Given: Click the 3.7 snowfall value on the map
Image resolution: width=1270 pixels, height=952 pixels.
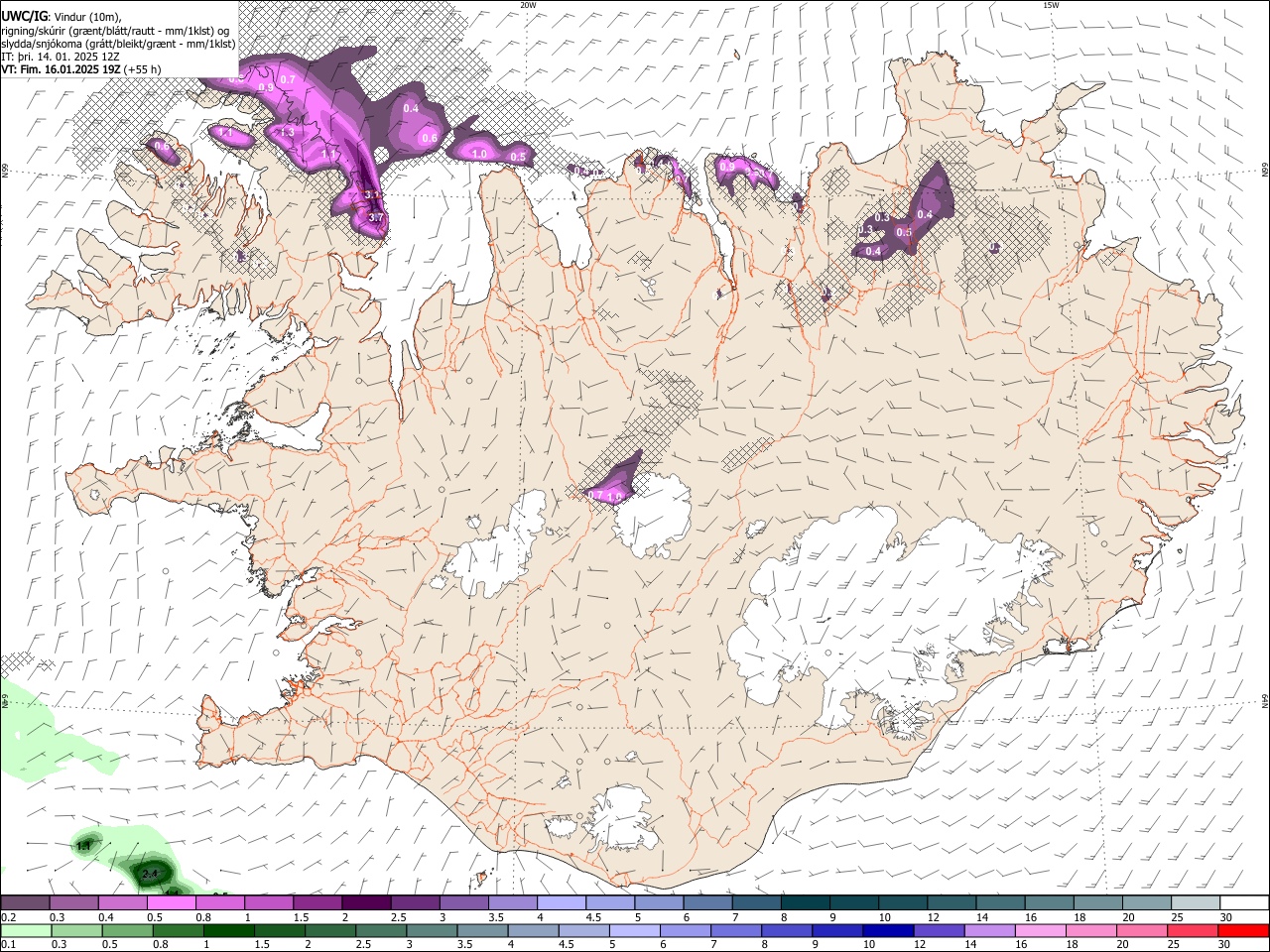Looking at the screenshot, I should point(376,217).
